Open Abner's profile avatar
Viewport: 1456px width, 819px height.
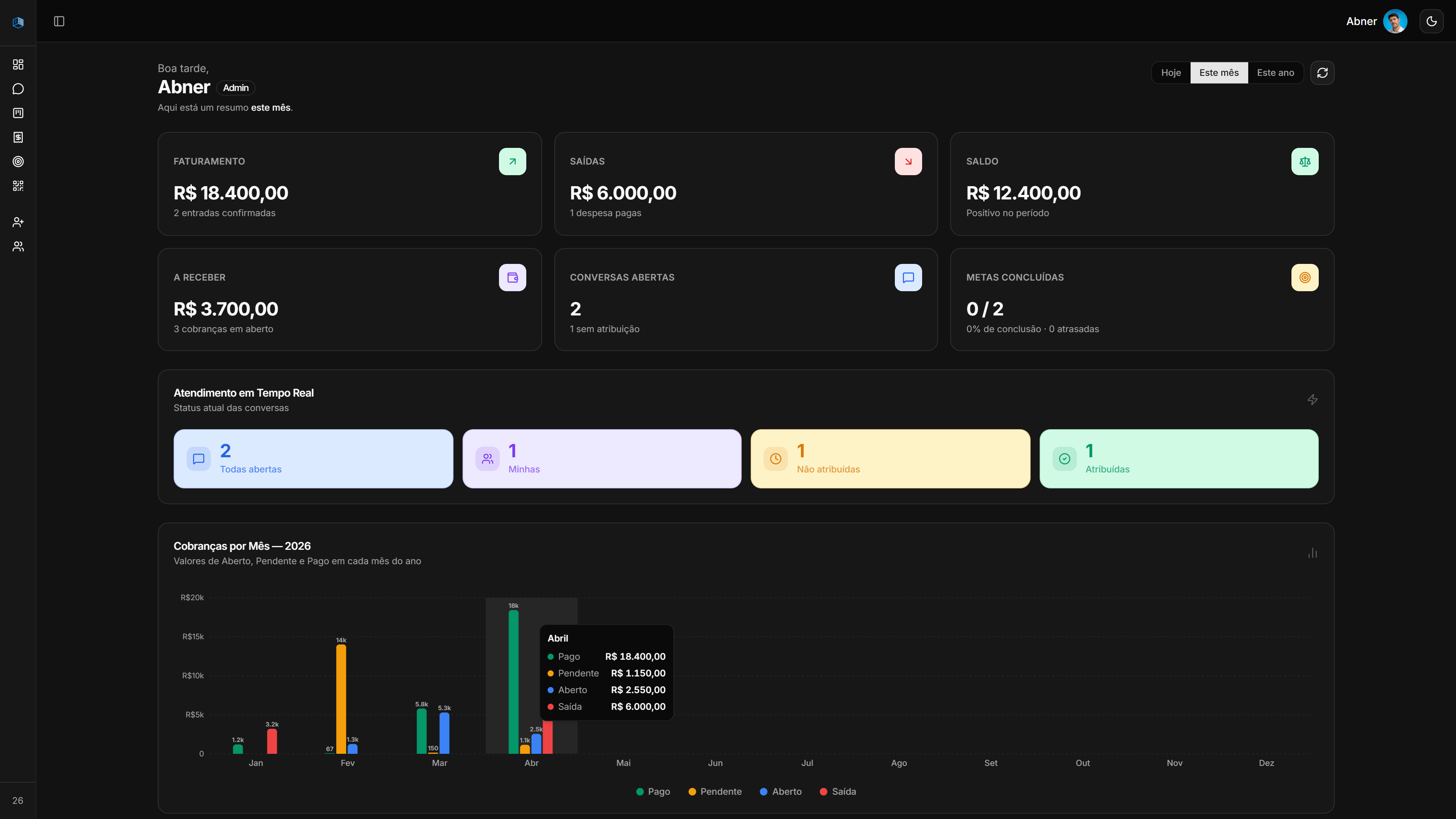point(1395,22)
